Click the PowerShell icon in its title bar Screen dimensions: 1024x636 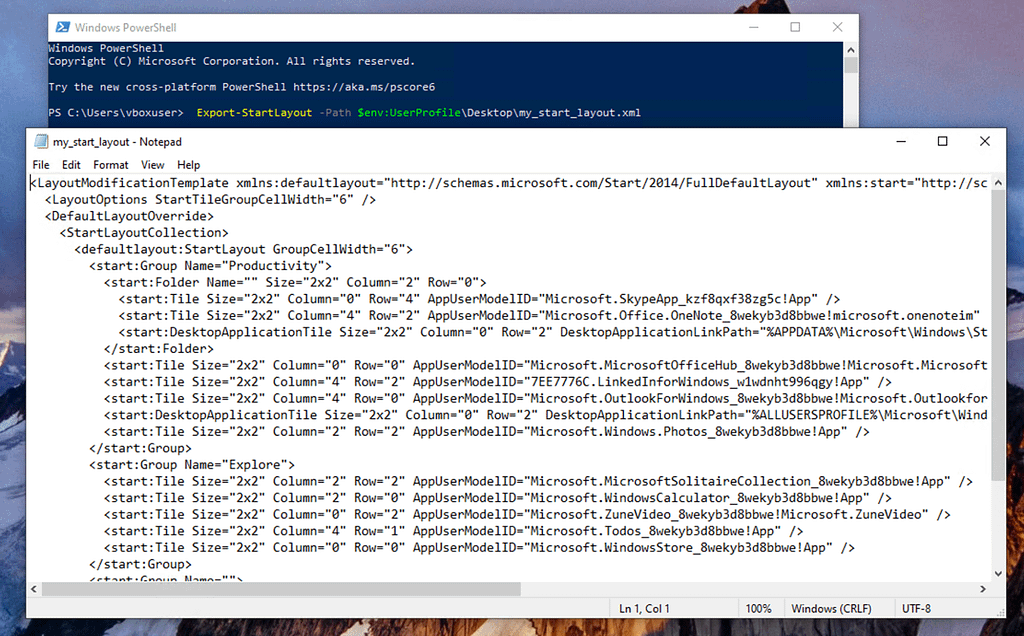[59, 27]
